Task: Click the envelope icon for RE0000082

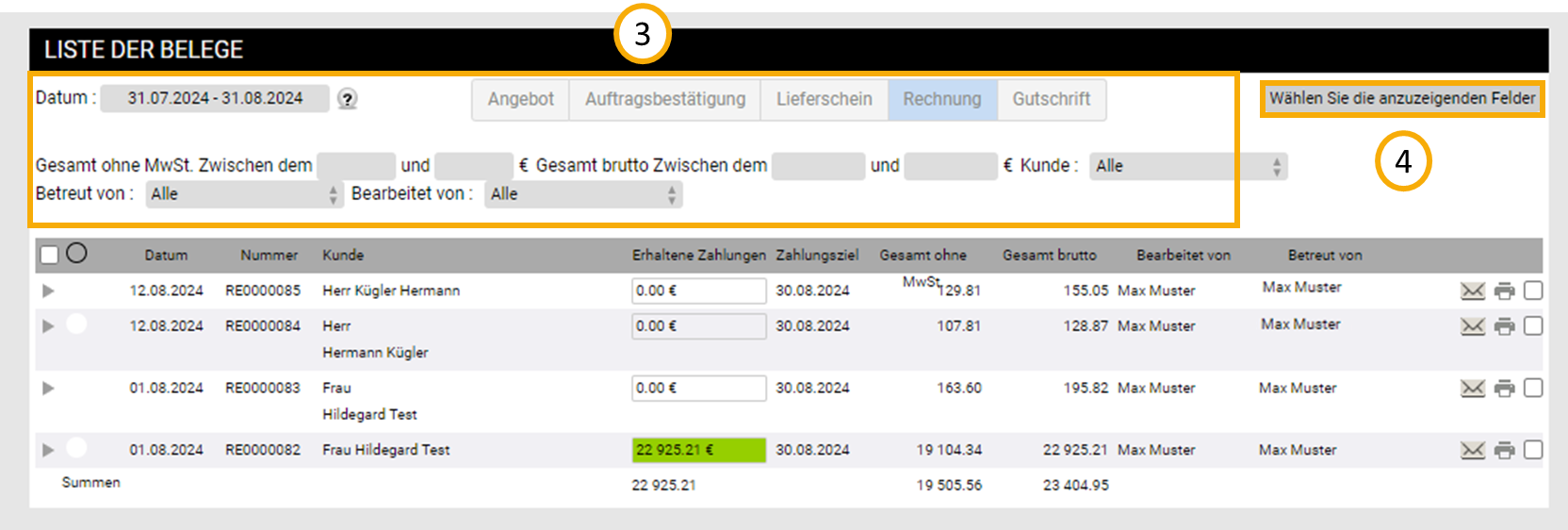Action: coord(1472,451)
